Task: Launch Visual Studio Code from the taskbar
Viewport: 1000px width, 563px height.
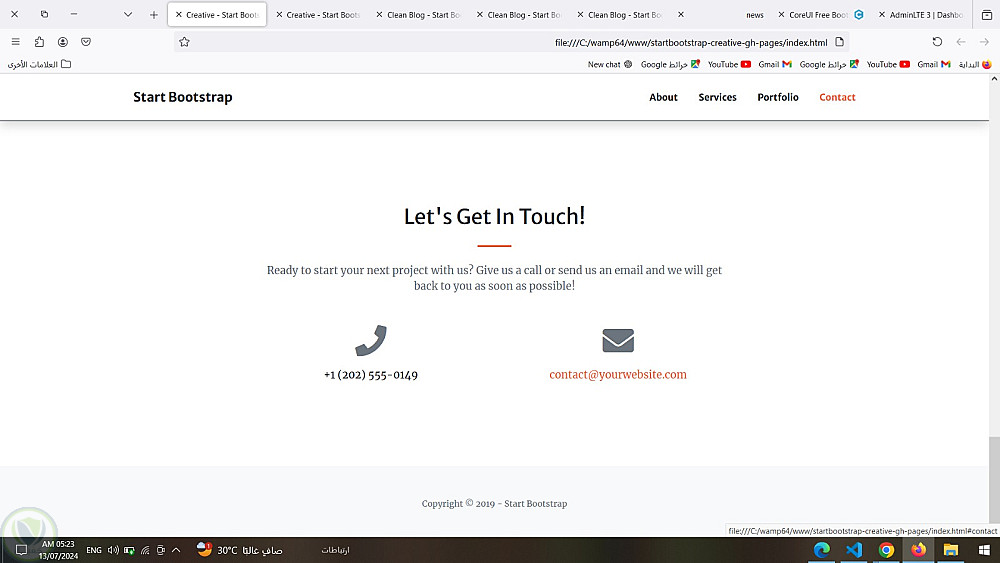Action: (x=854, y=550)
